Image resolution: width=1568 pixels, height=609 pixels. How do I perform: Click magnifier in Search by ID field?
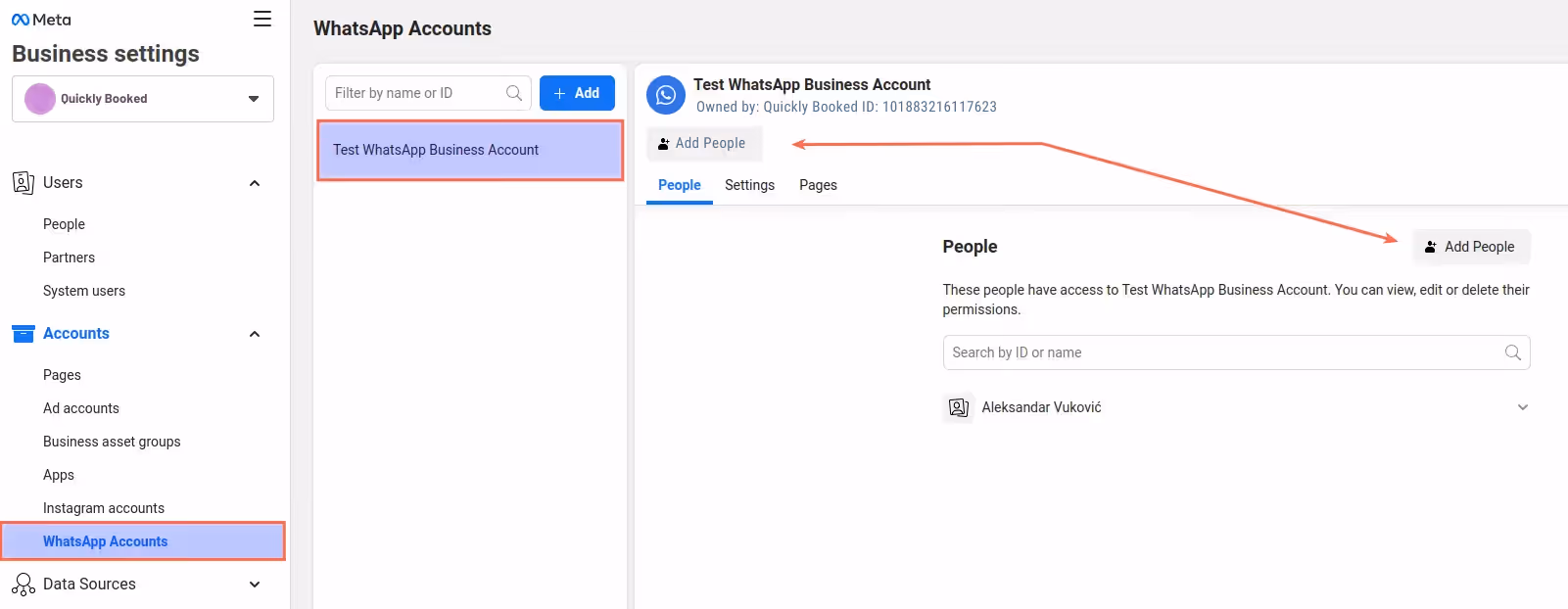1513,352
